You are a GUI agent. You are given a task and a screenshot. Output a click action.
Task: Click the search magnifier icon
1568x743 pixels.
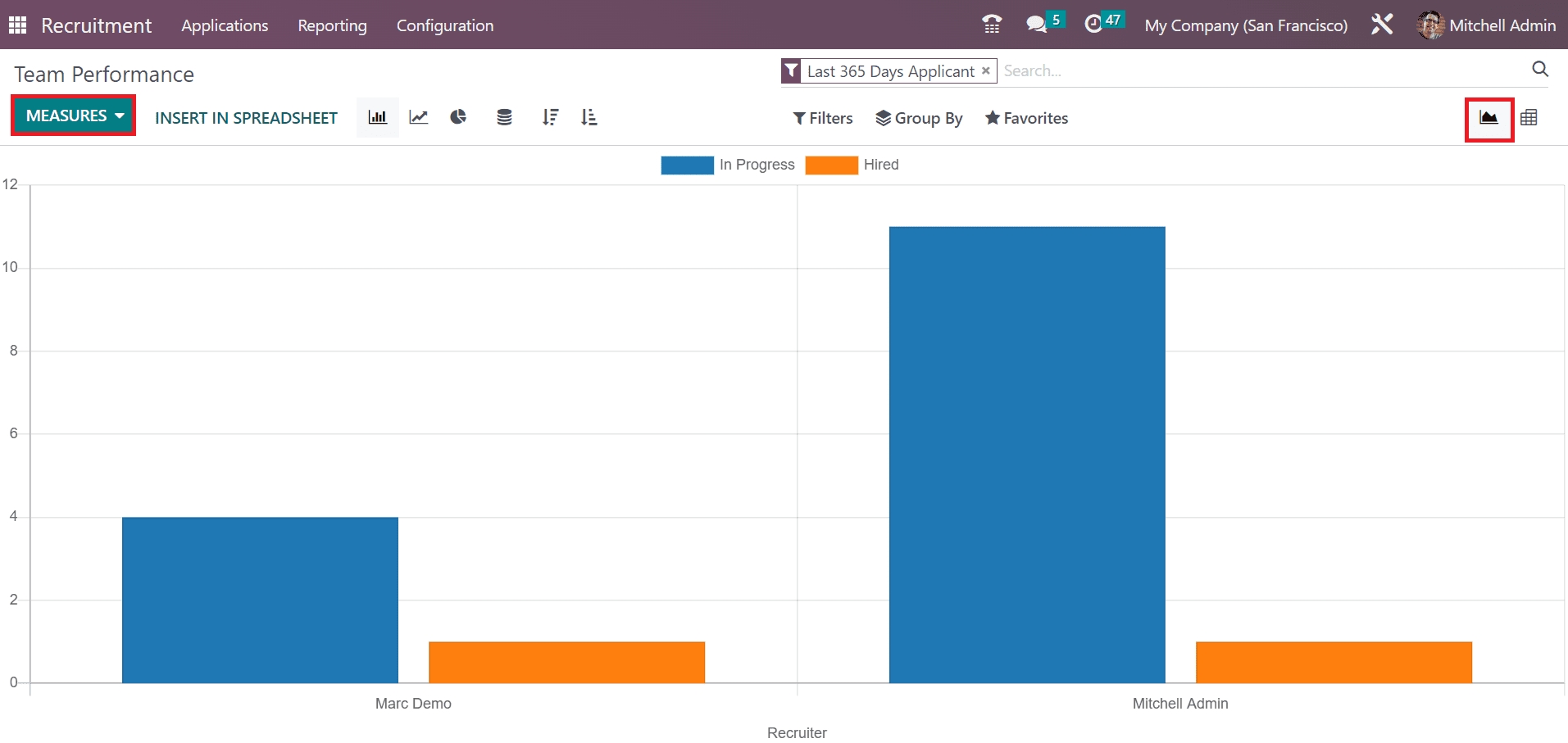point(1540,70)
